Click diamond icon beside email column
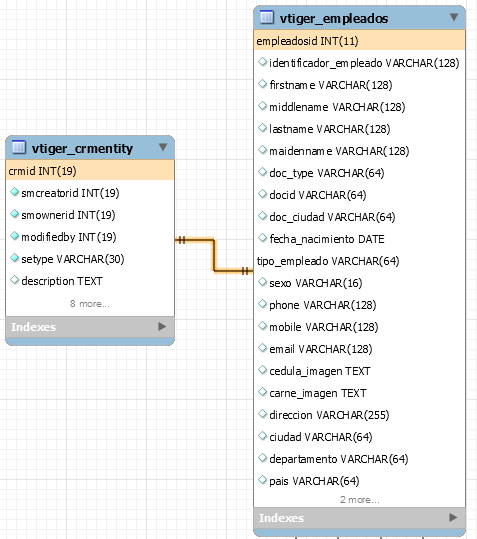 click(x=263, y=348)
